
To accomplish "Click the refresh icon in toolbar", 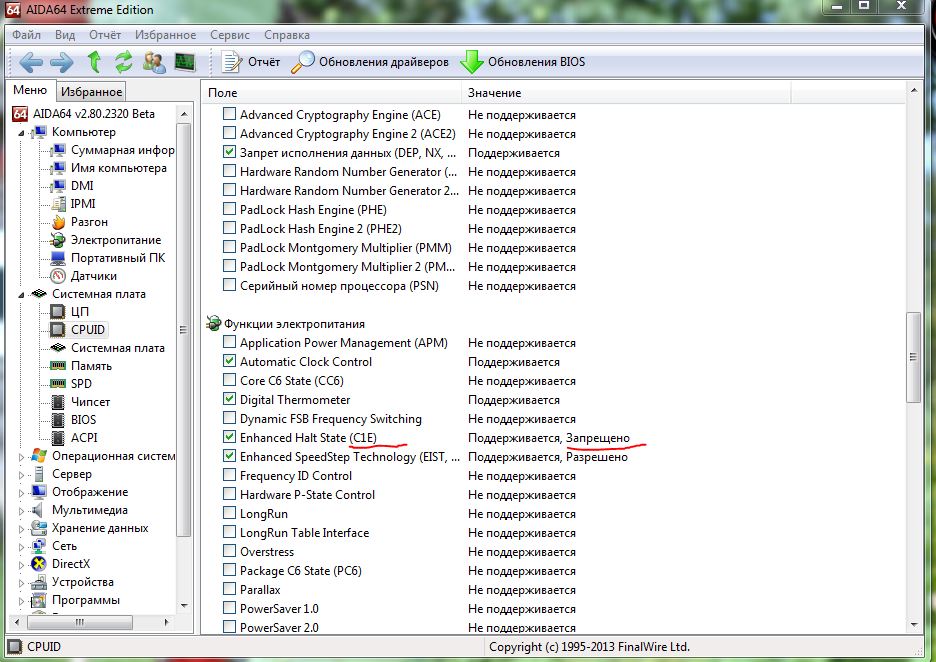I will tap(124, 62).
